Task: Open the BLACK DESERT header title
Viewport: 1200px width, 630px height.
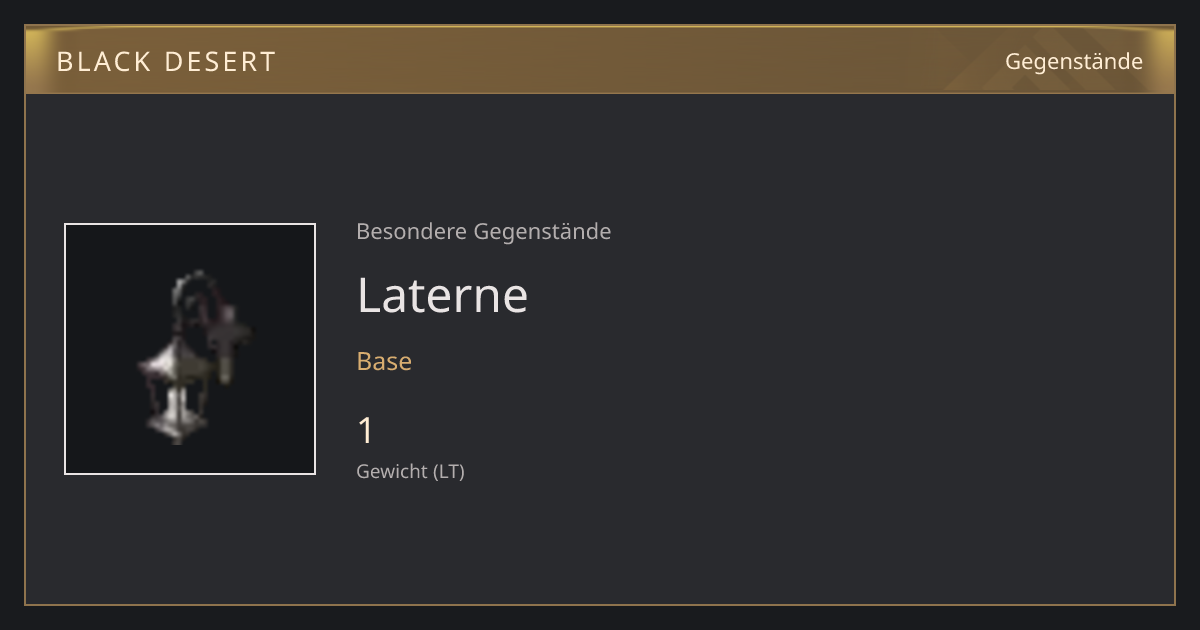Action: (x=166, y=62)
